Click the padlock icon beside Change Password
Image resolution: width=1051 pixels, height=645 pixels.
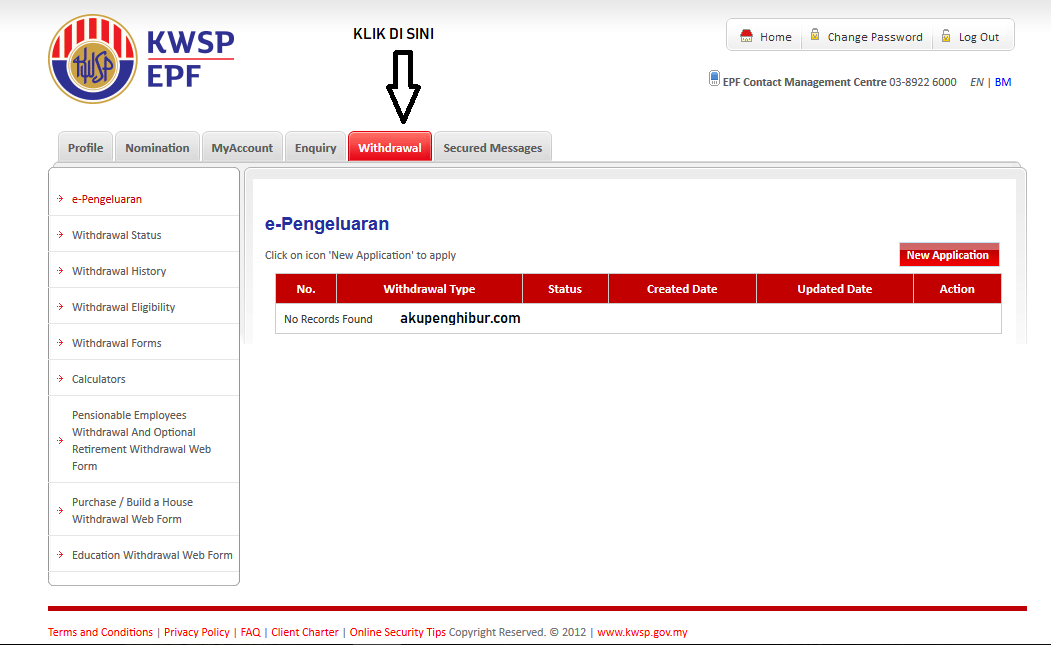[815, 35]
